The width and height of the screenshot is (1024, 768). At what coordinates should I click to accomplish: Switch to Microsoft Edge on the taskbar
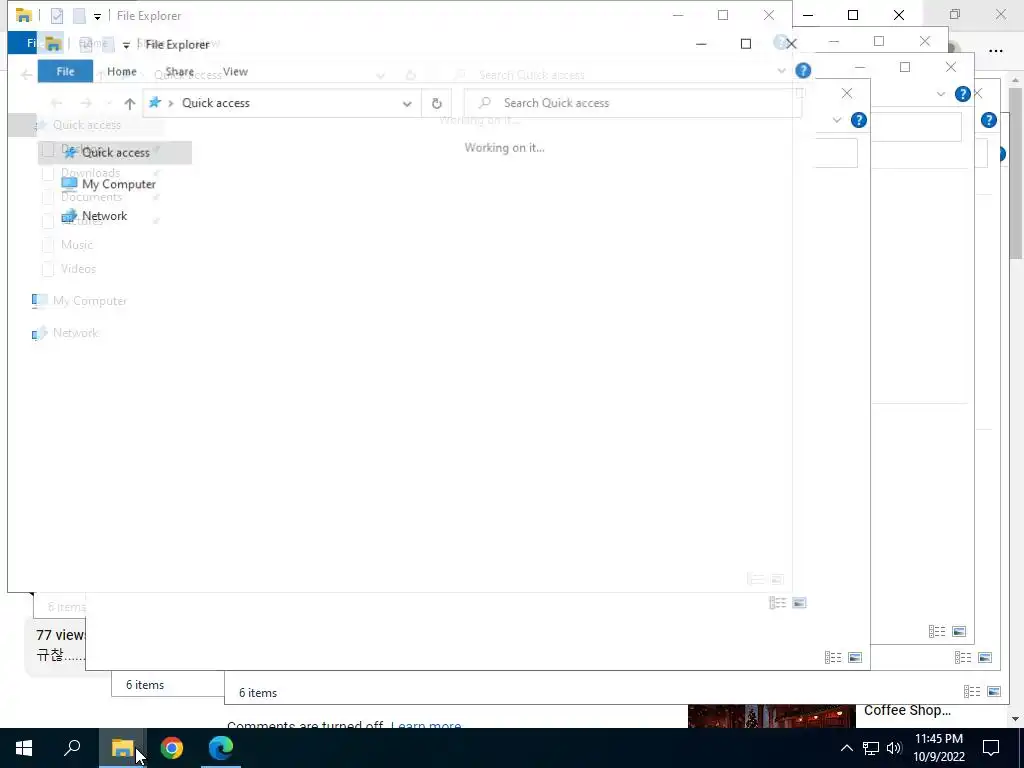tap(221, 748)
